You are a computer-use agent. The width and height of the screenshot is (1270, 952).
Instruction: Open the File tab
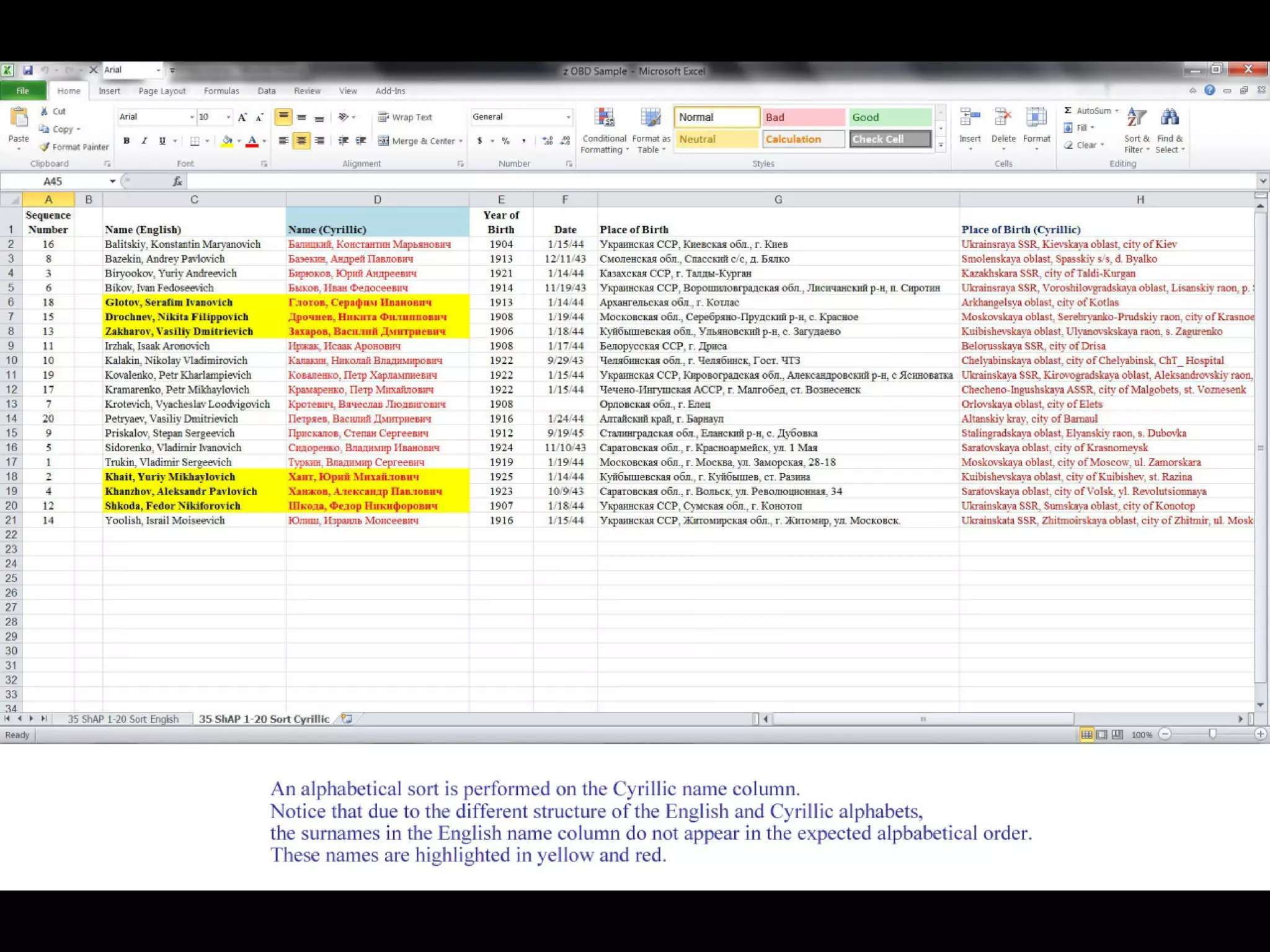click(23, 90)
